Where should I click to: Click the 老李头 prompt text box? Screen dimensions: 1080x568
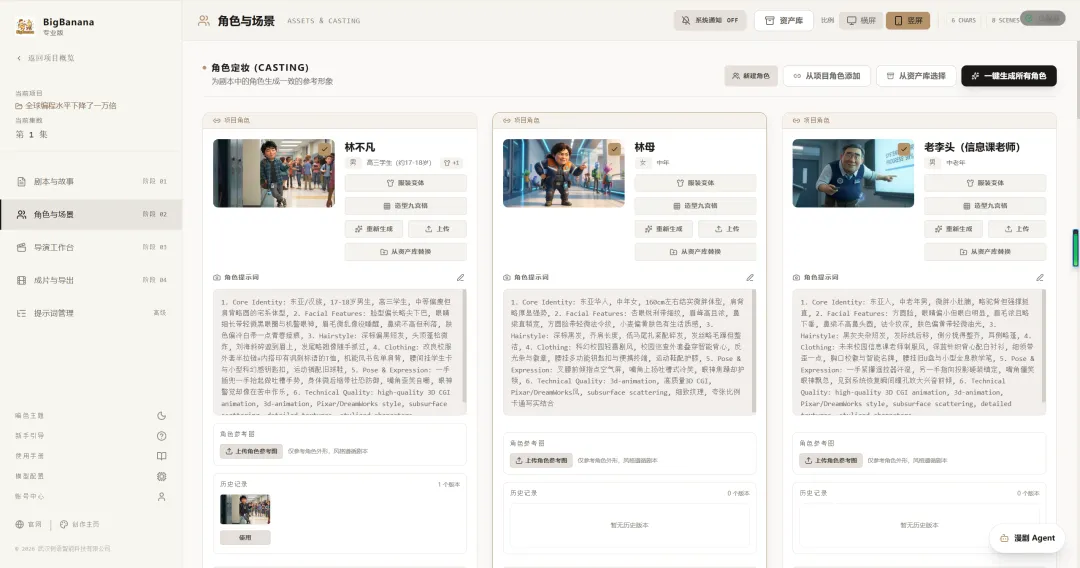920,353
